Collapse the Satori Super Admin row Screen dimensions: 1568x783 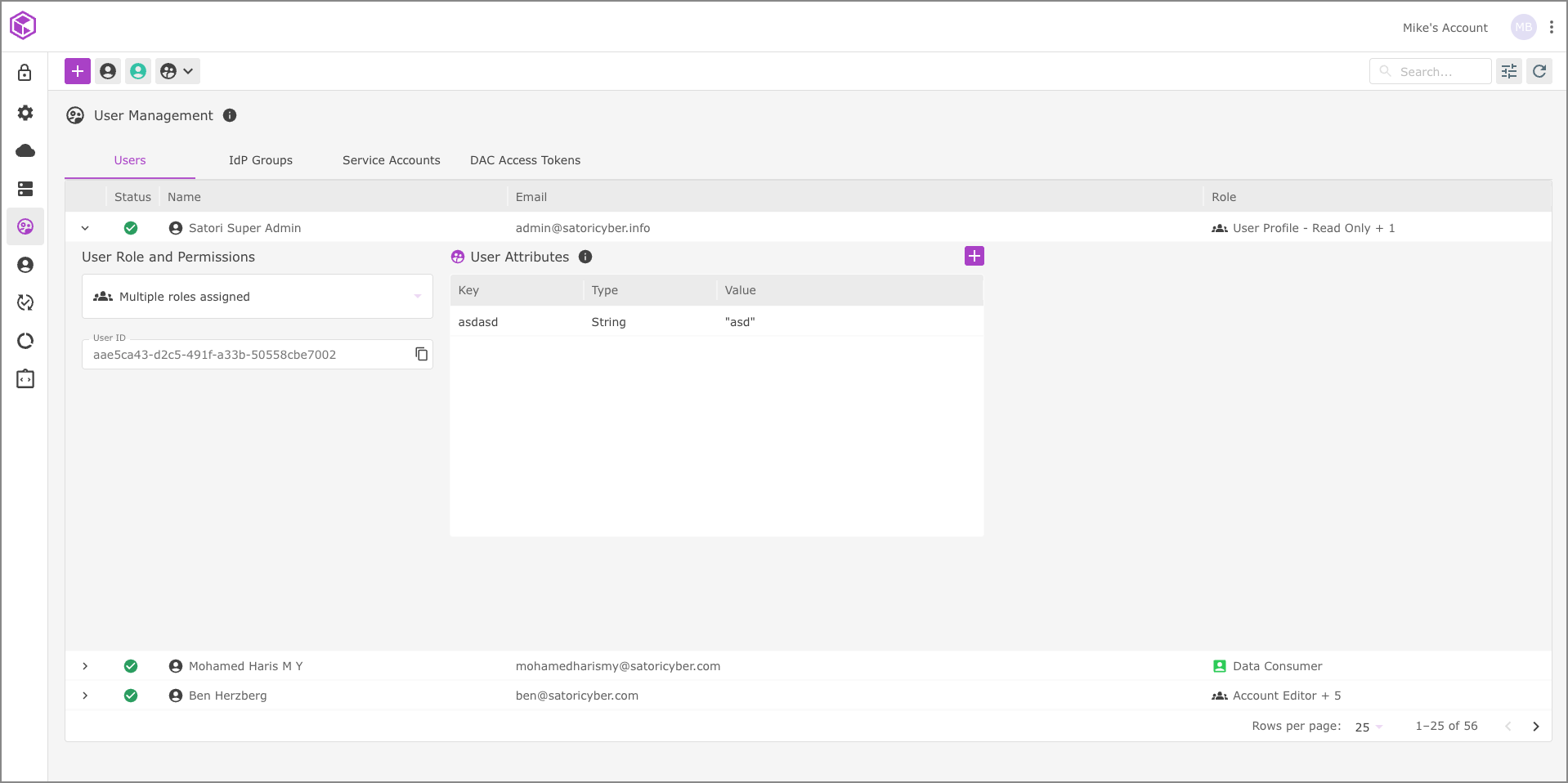(x=85, y=228)
